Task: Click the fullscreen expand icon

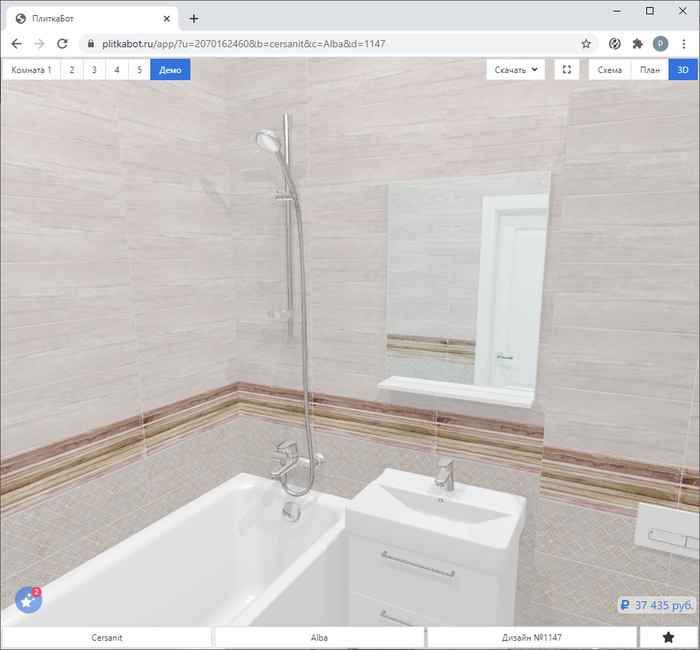Action: [567, 70]
